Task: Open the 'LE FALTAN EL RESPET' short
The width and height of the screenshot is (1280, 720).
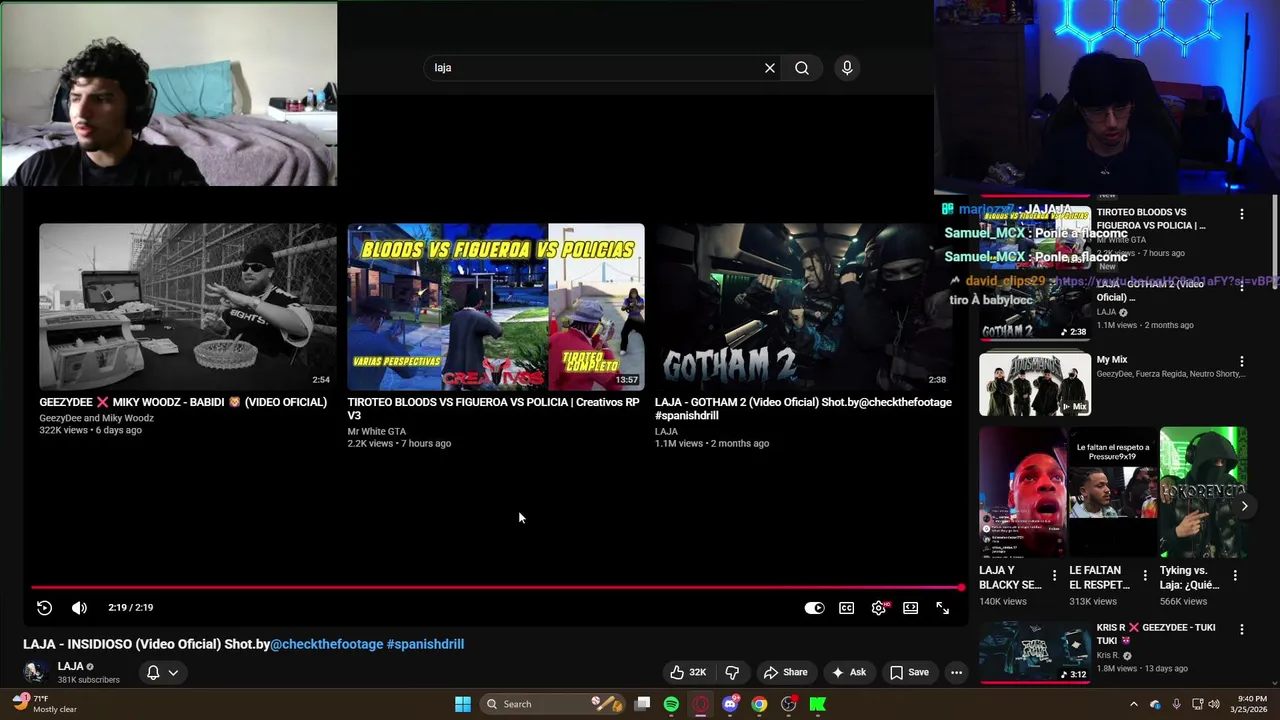Action: [1112, 492]
